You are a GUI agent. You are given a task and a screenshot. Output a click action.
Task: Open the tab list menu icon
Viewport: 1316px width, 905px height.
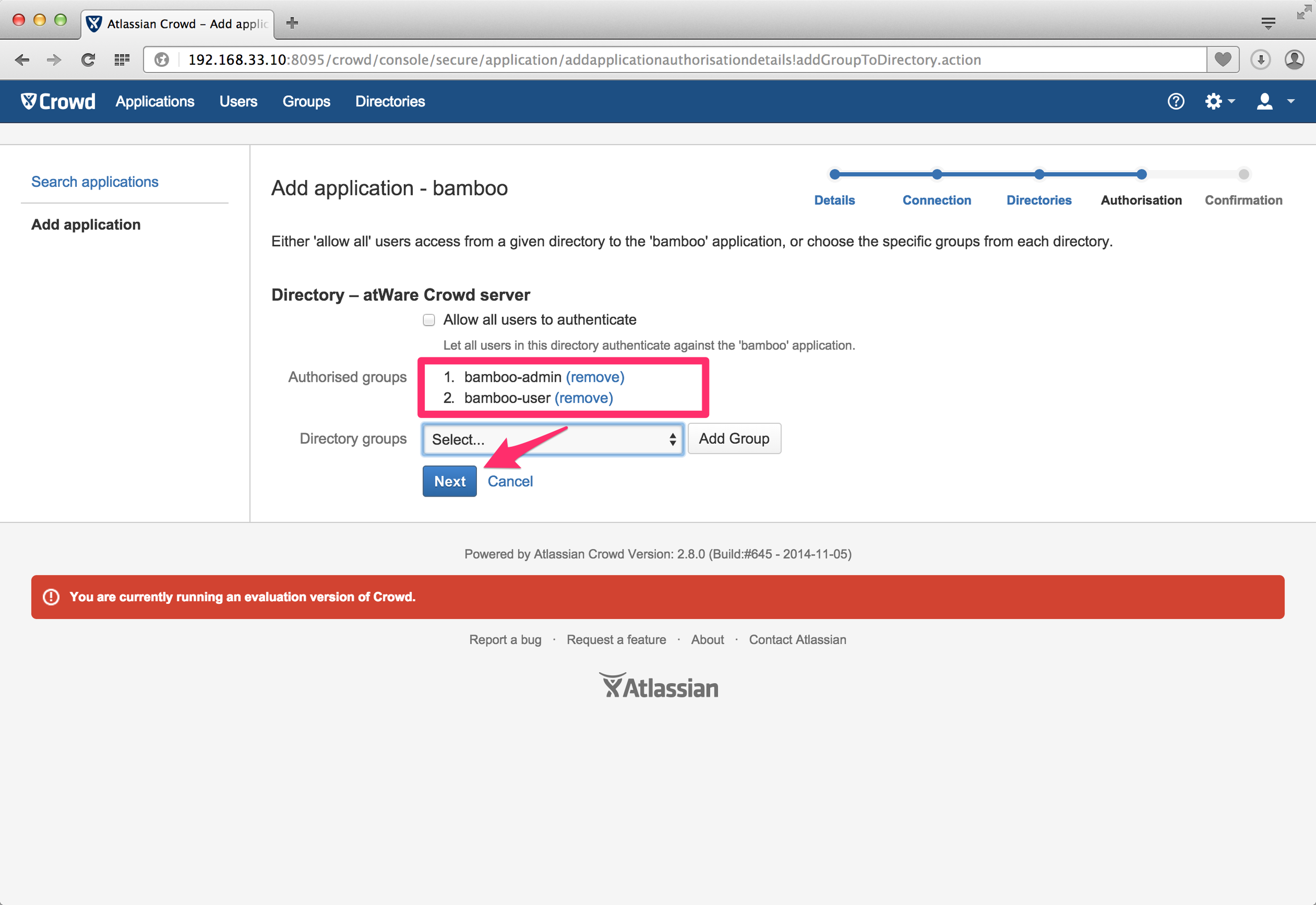[x=1268, y=23]
